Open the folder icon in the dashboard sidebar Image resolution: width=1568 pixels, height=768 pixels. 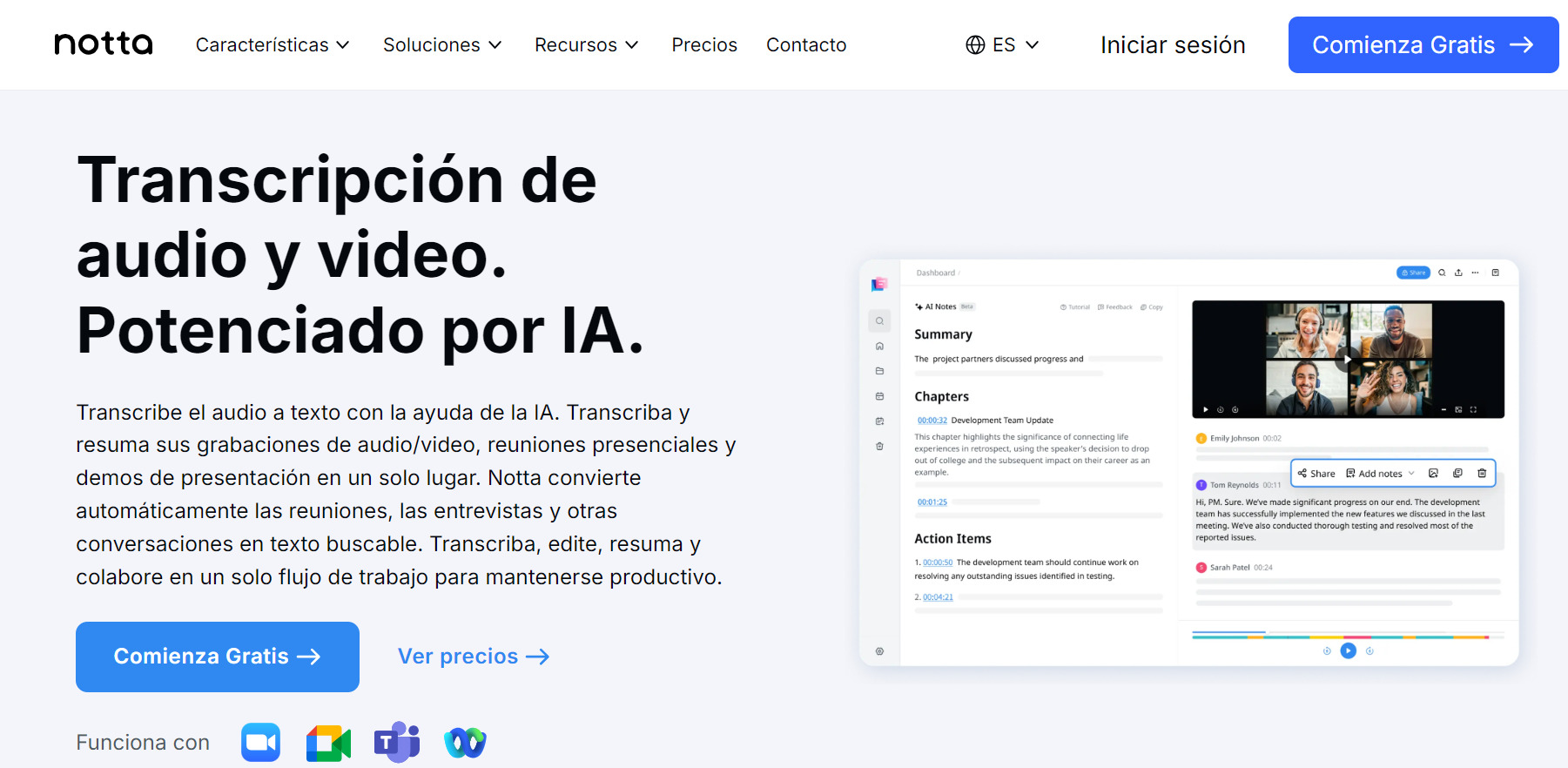879,371
